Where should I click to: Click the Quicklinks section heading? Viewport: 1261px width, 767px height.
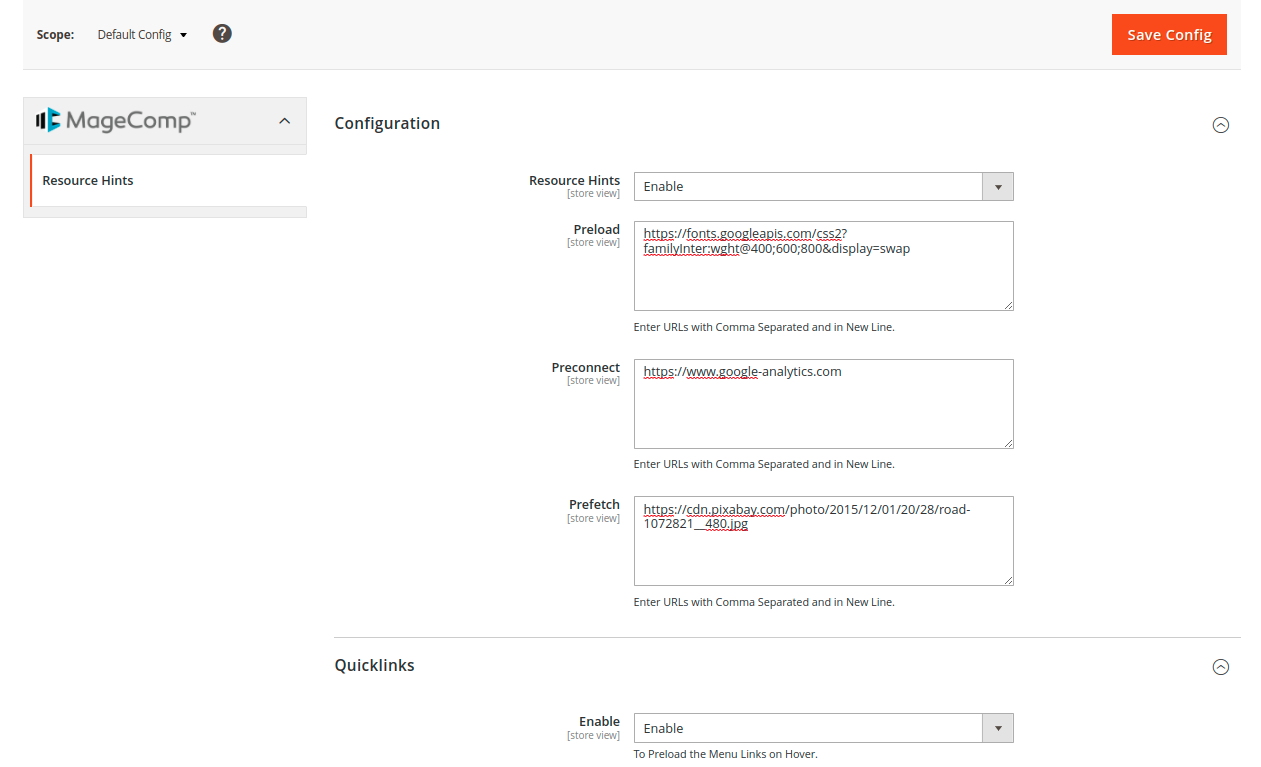(x=374, y=666)
